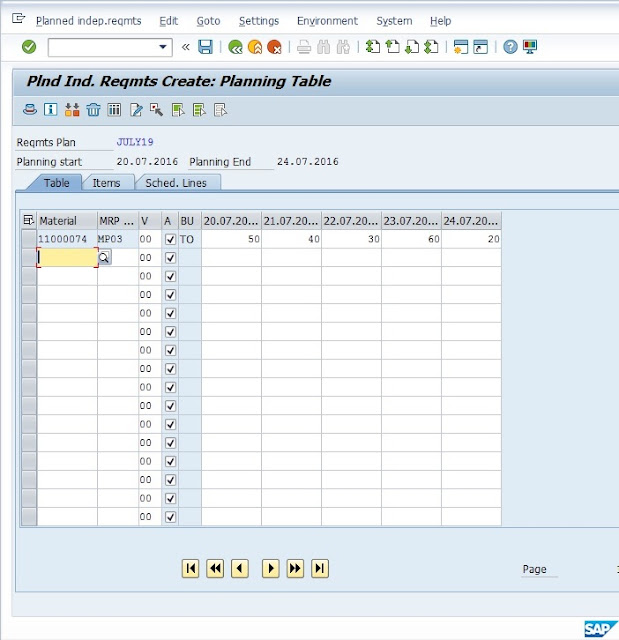Viewport: 619px width, 640px height.
Task: Open the command field dropdown arrow
Action: pos(162,47)
